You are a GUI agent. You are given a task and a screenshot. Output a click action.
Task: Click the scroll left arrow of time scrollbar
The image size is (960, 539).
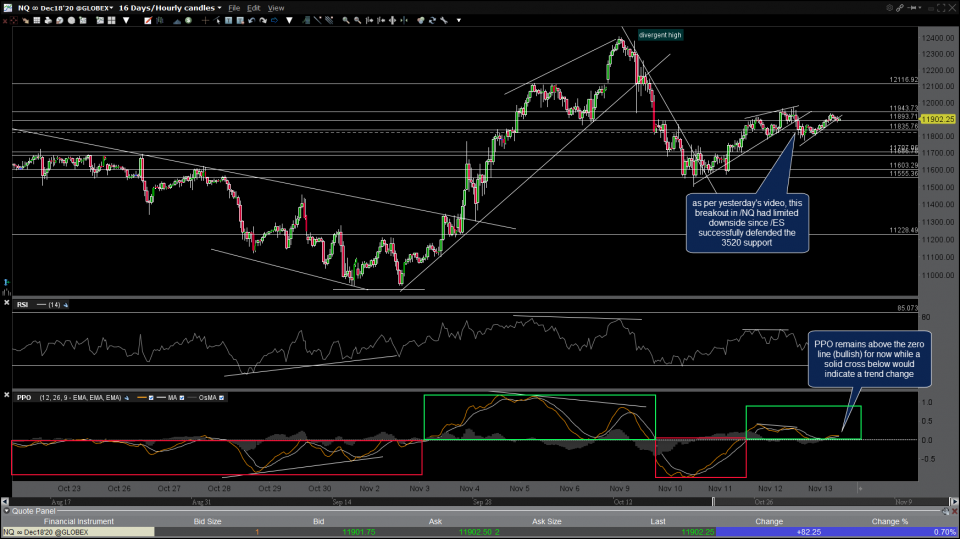[5, 502]
